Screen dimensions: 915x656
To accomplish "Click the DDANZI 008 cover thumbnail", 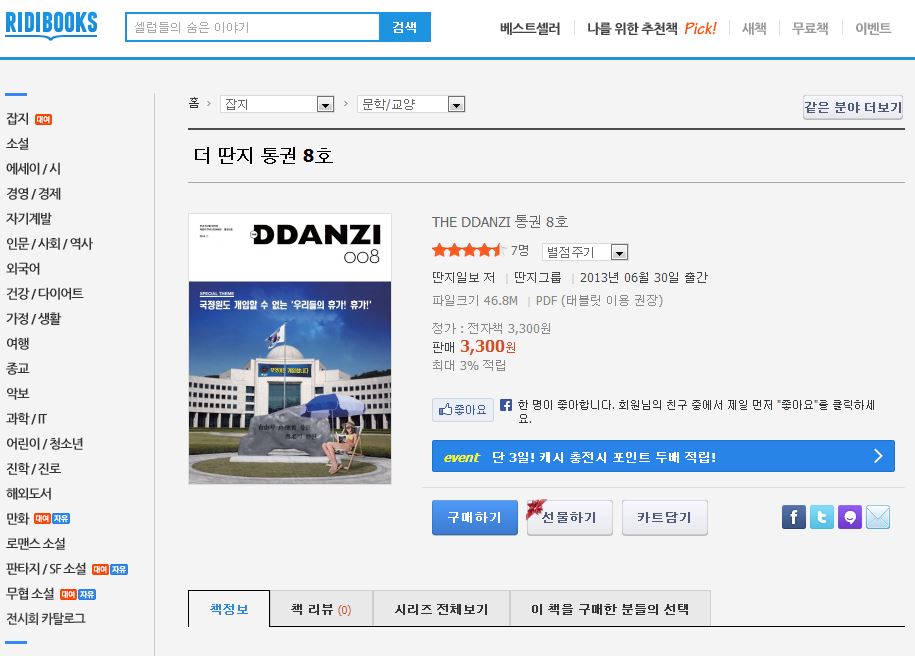I will pos(290,348).
